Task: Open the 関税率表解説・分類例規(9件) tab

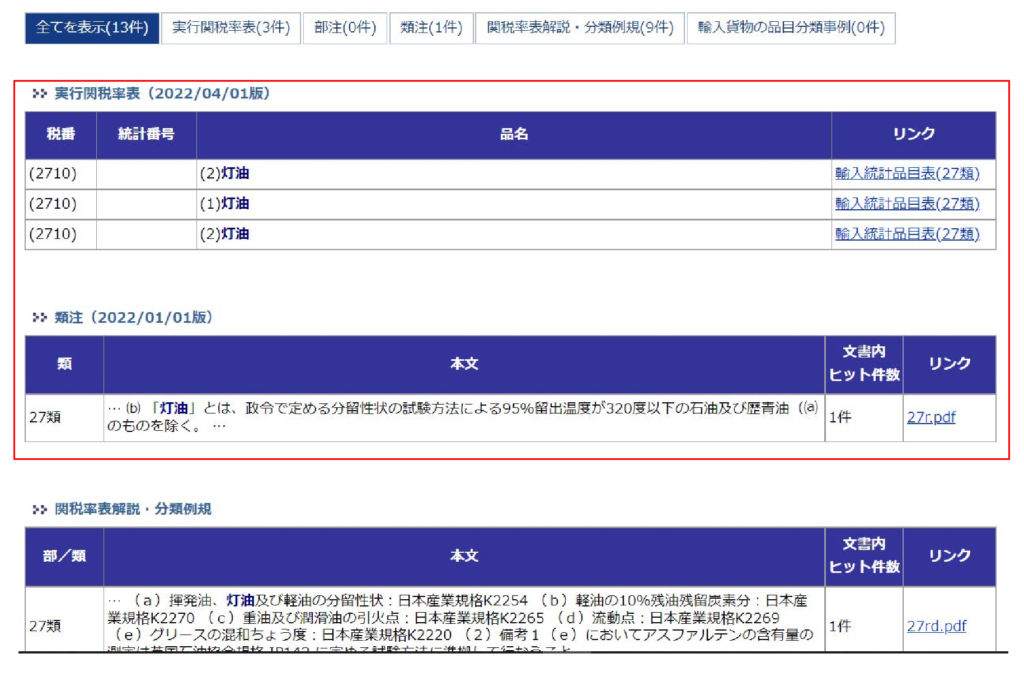Action: (x=579, y=28)
